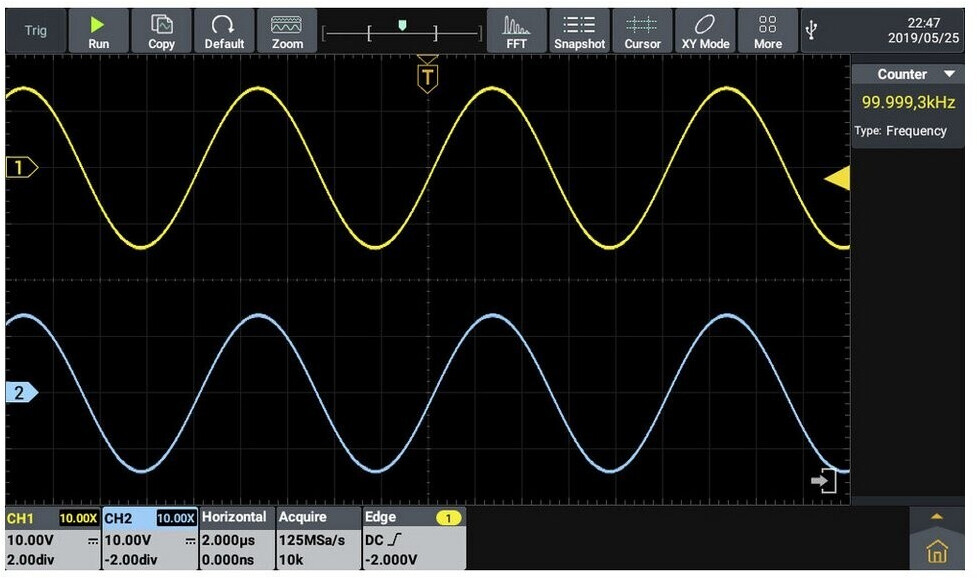Open the Zoom waveform tool
977x578 pixels.
[x=287, y=30]
